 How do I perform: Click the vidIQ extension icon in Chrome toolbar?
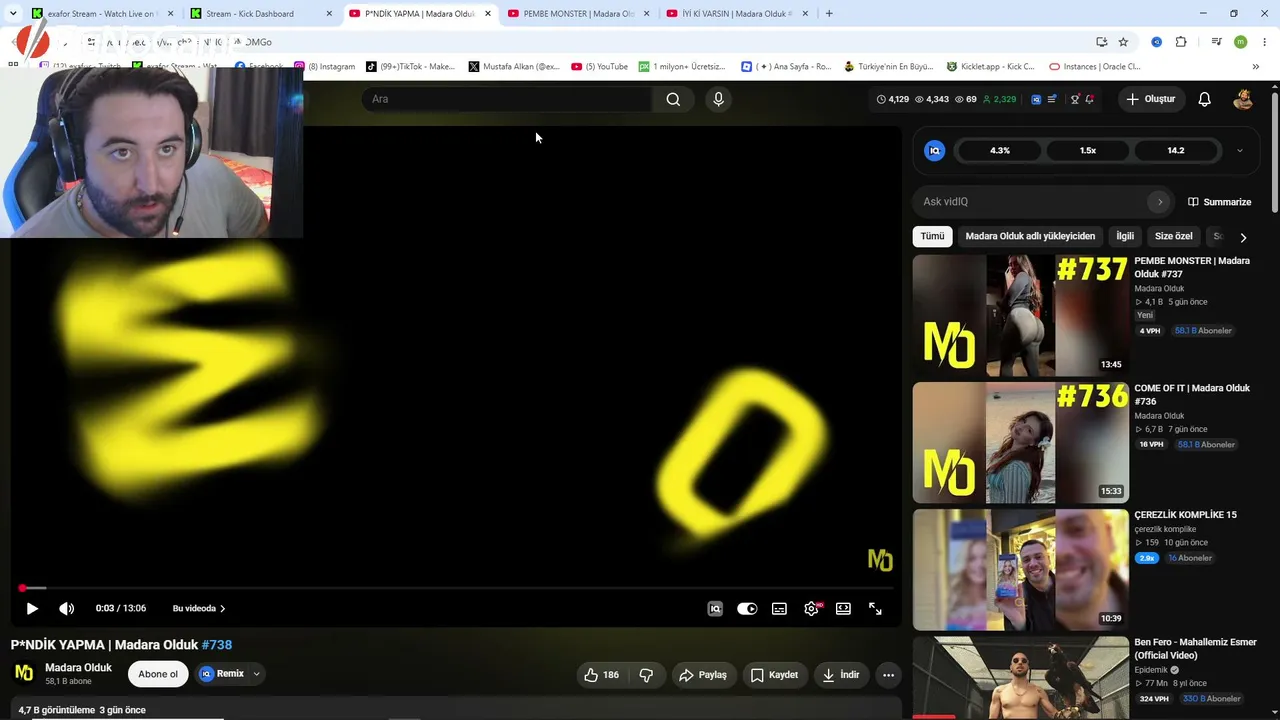[1157, 42]
